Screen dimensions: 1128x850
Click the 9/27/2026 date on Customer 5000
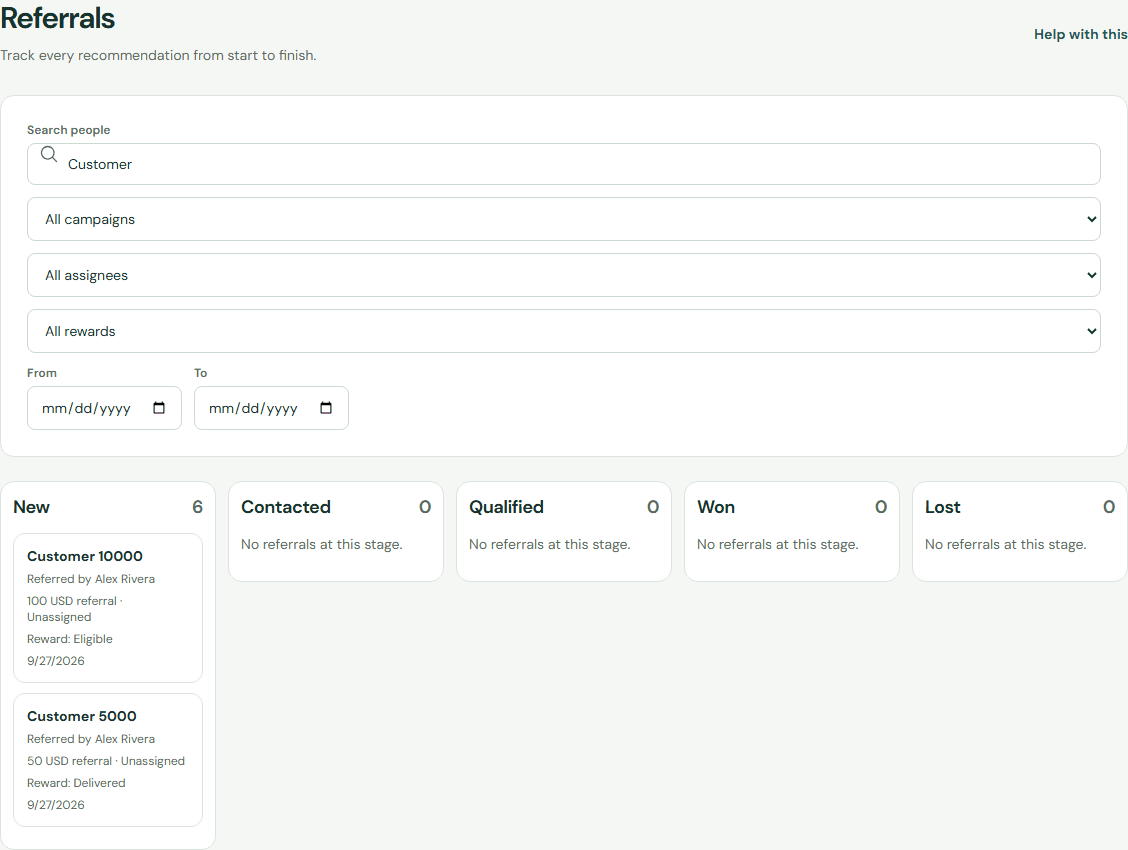click(x=55, y=805)
